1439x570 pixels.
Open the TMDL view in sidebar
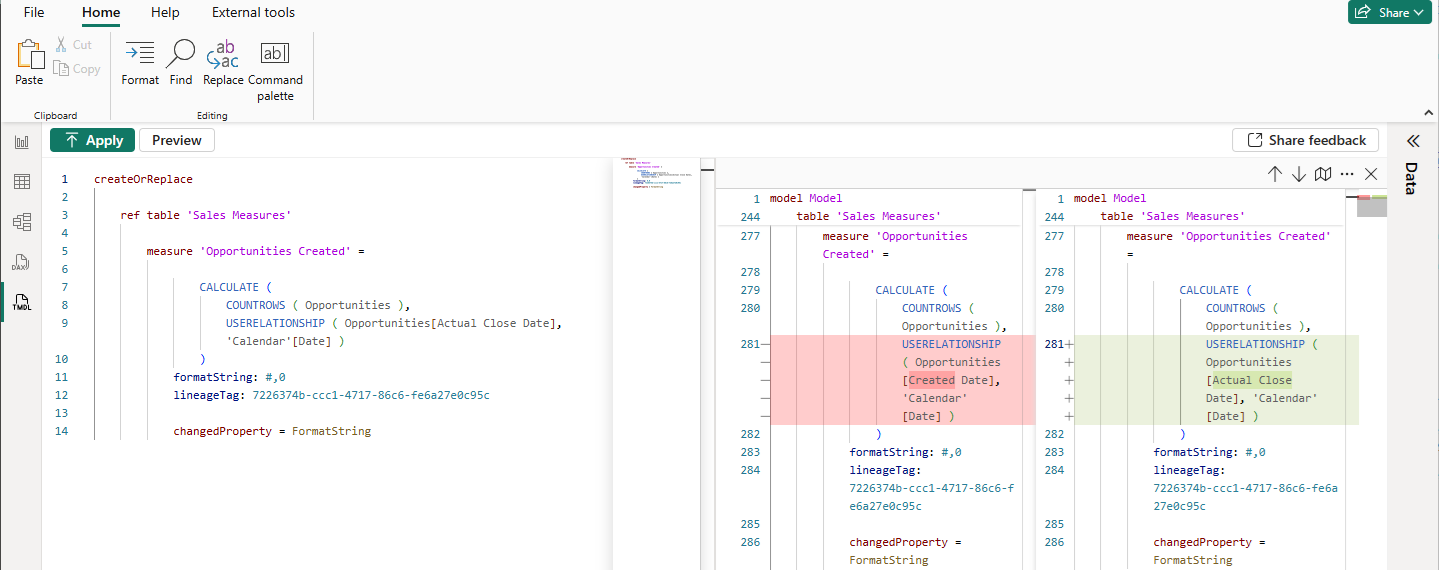pyautogui.click(x=21, y=301)
